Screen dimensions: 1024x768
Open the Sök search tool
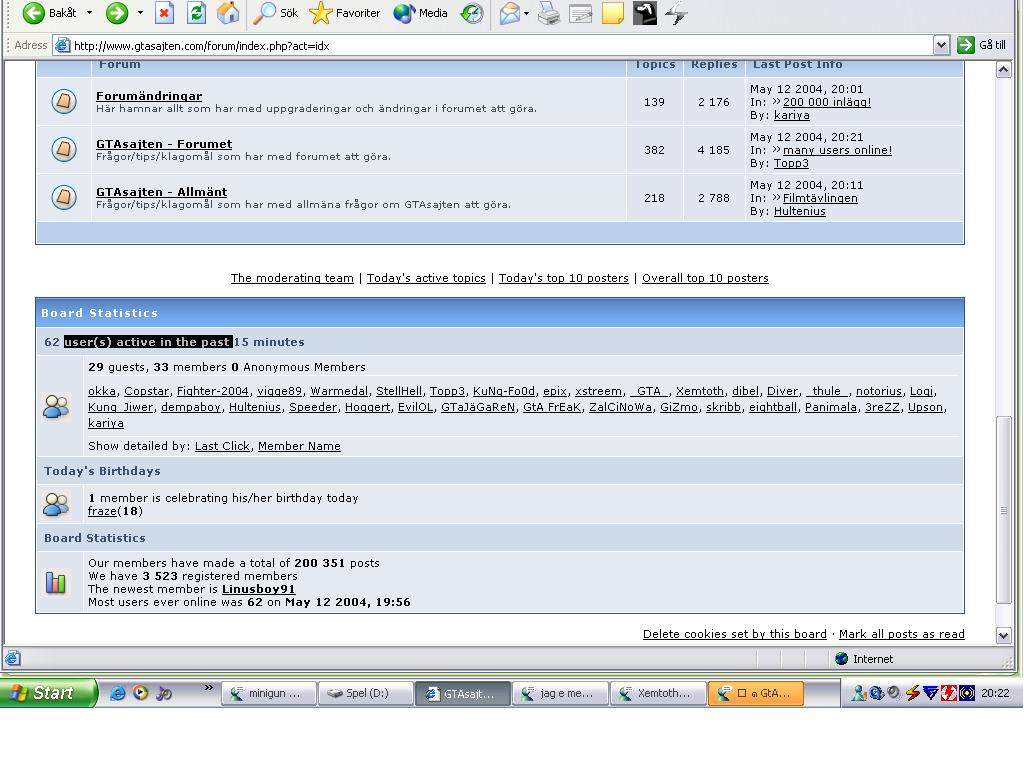coord(276,13)
